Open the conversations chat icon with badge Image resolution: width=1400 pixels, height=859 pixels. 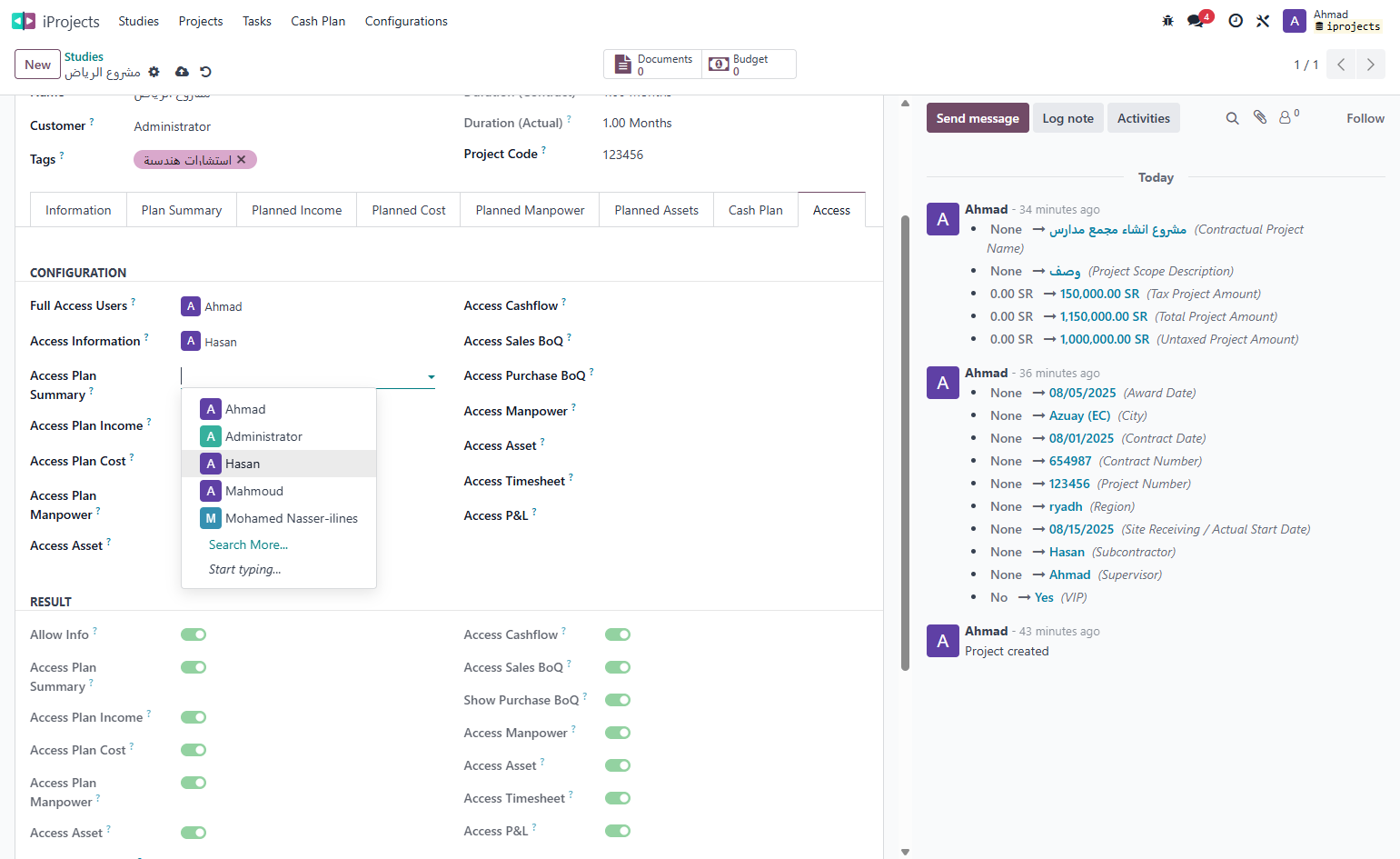pyautogui.click(x=1196, y=21)
